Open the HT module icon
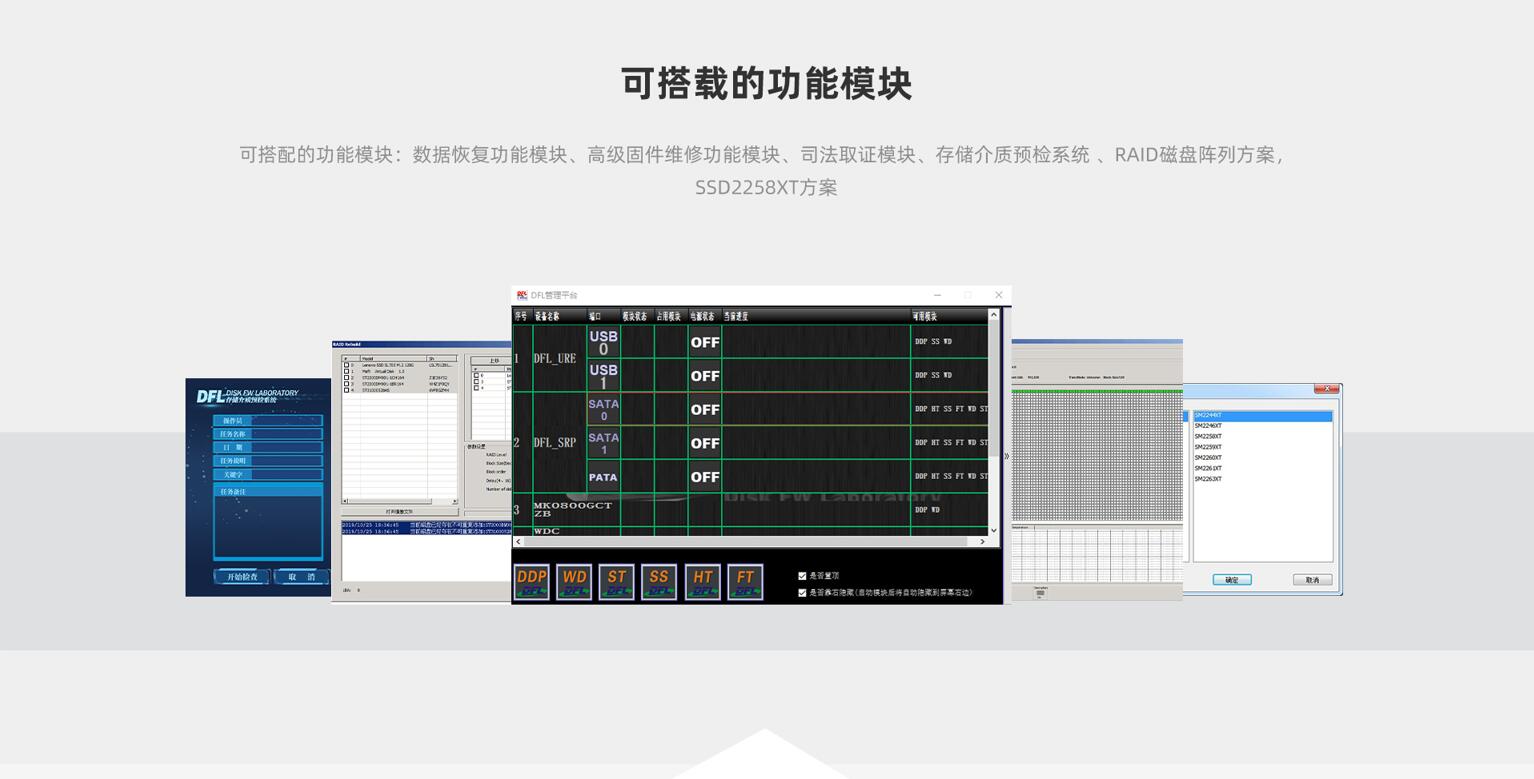Viewport: 1534px width, 779px height. [702, 582]
